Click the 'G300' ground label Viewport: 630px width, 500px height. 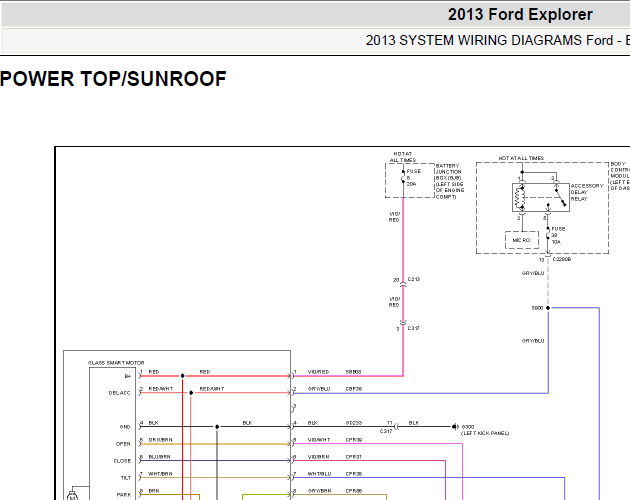[x=468, y=427]
